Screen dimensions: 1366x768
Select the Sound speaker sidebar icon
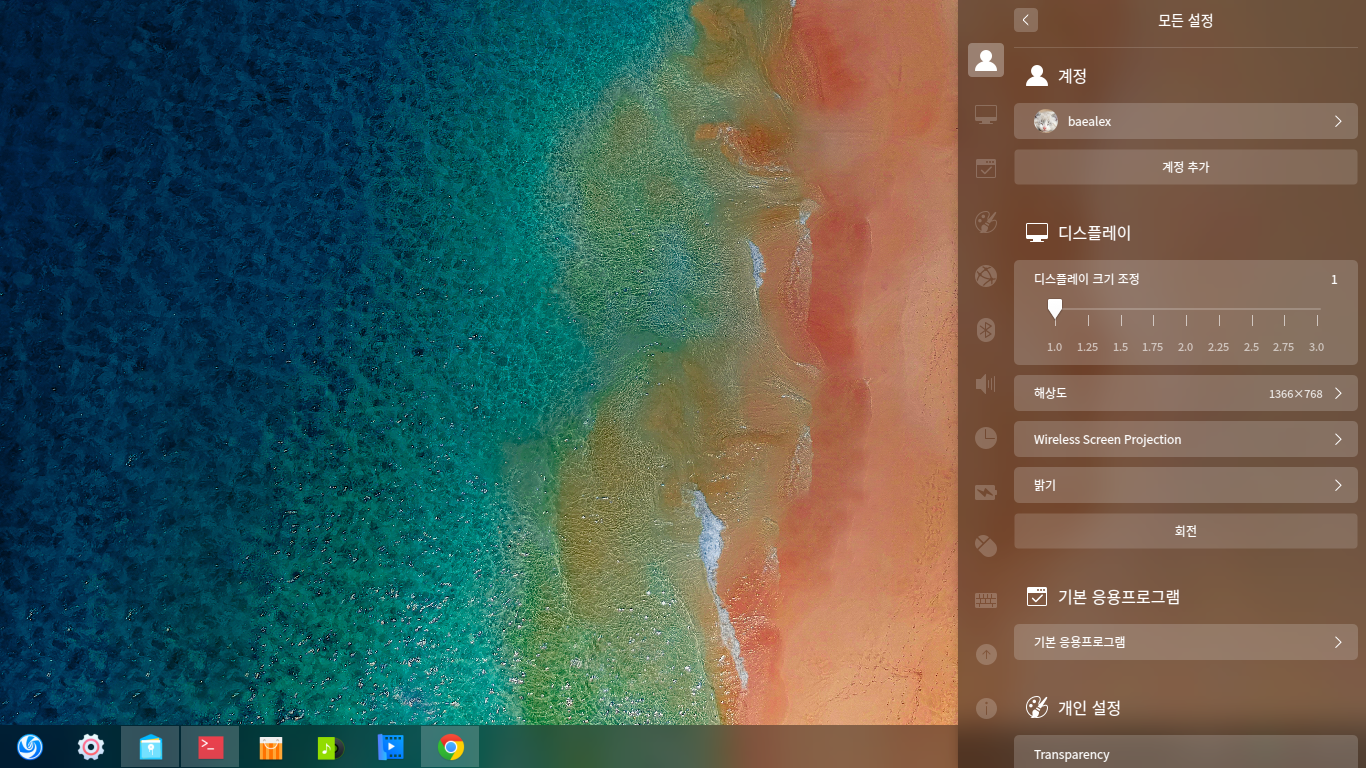[986, 383]
